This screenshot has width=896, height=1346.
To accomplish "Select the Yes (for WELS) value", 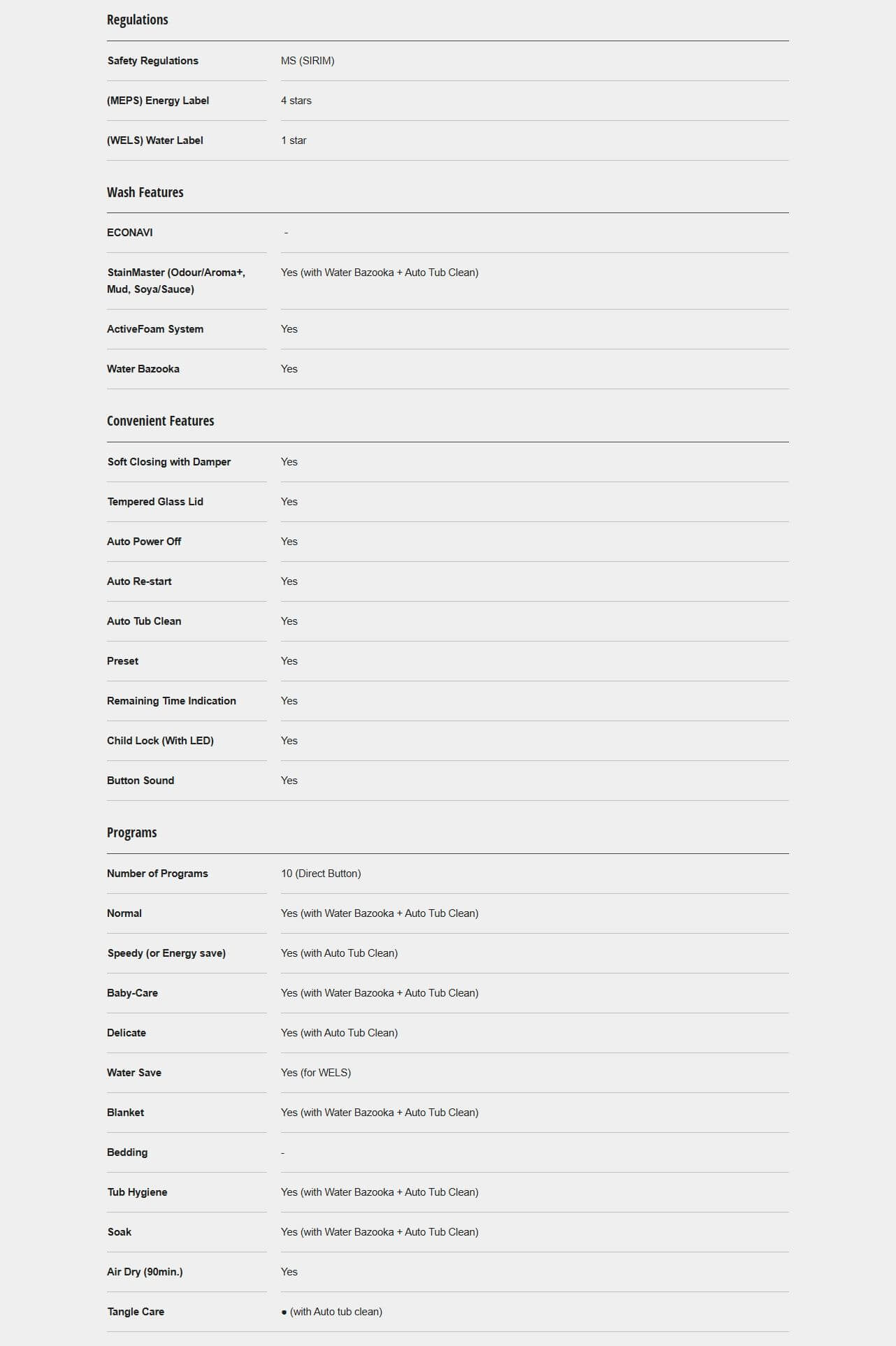I will 316,1073.
